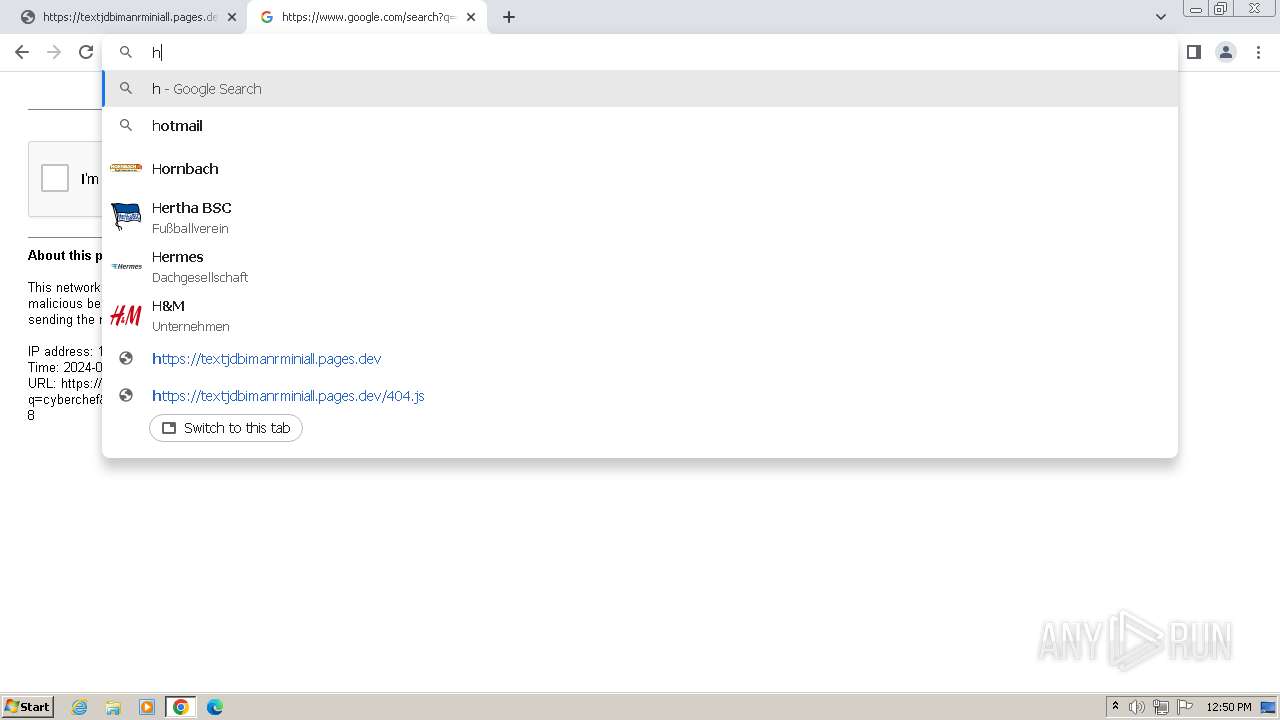Close the textjdbimanrminiall tab

click(x=232, y=17)
